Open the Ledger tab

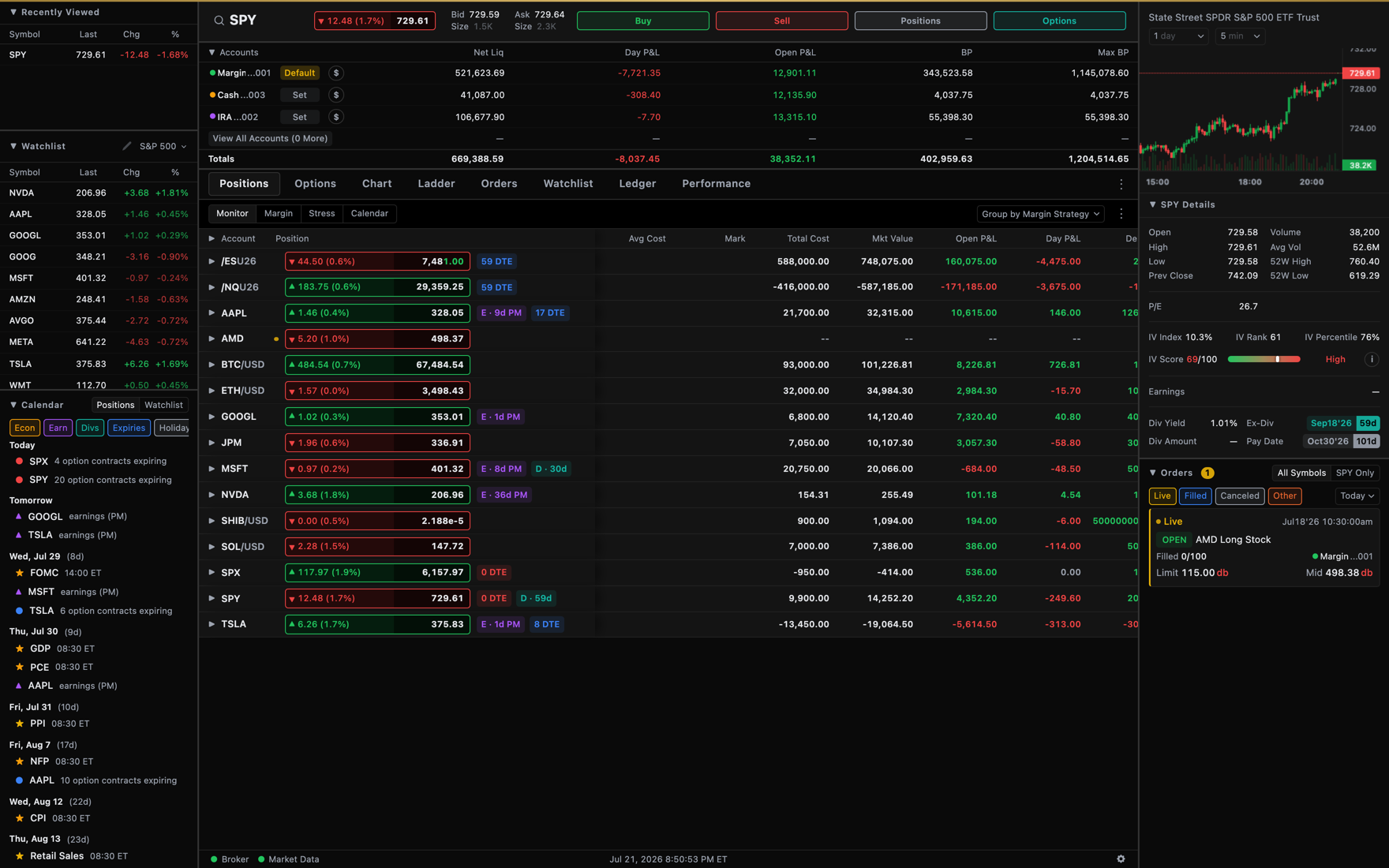[637, 184]
